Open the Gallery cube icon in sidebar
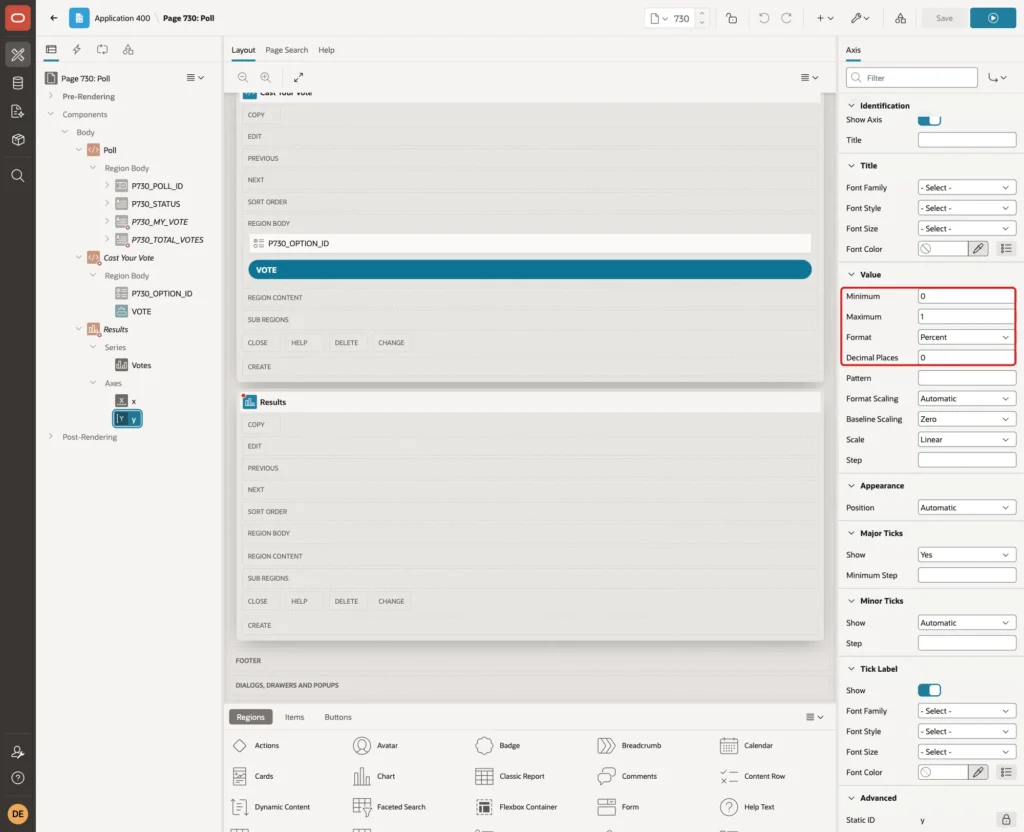 (18, 139)
